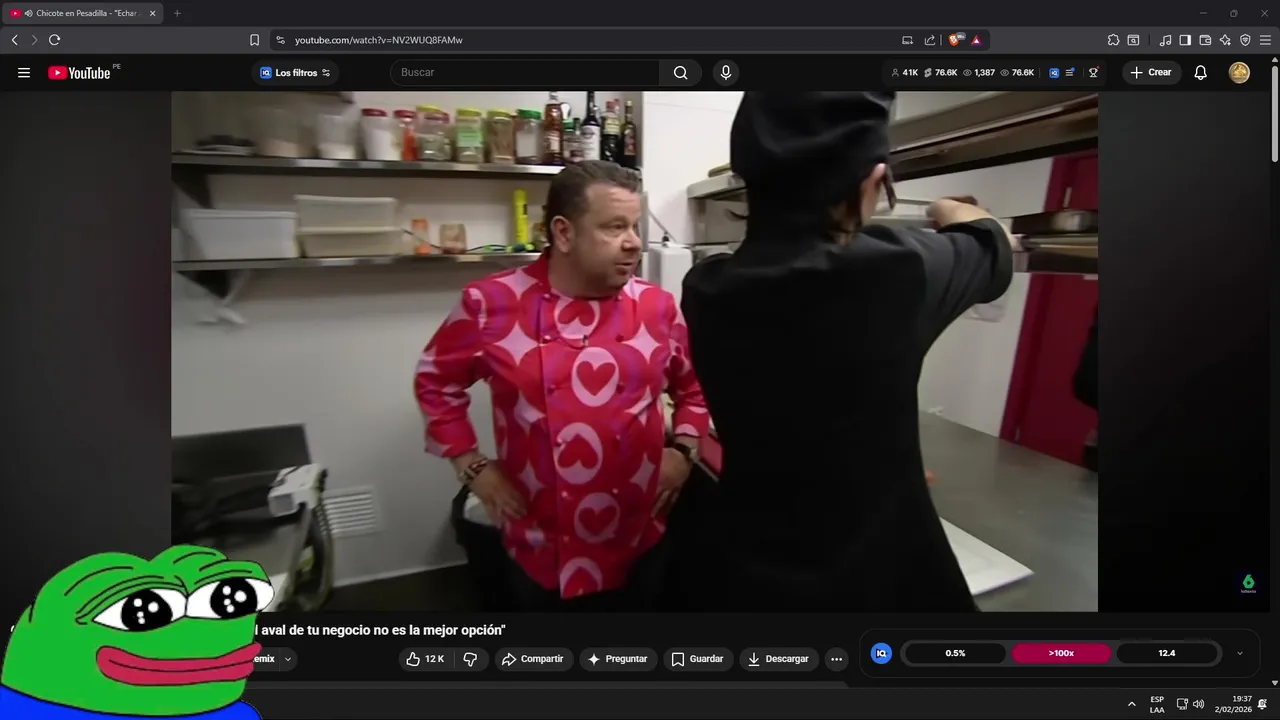Dislike the video
Viewport: 1280px width, 720px height.
(x=470, y=659)
